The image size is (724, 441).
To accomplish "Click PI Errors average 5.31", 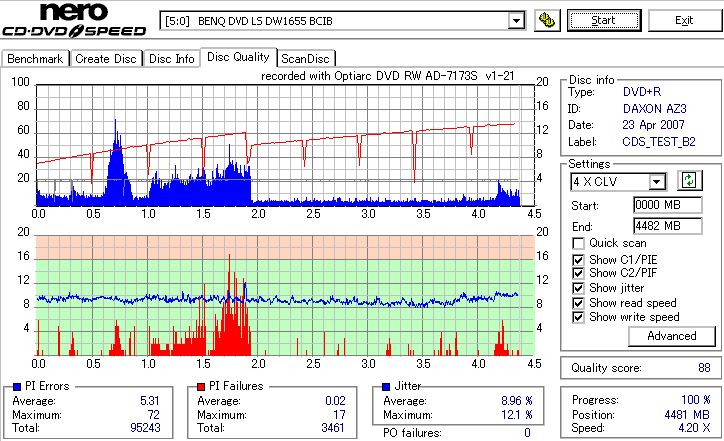I will (x=150, y=401).
